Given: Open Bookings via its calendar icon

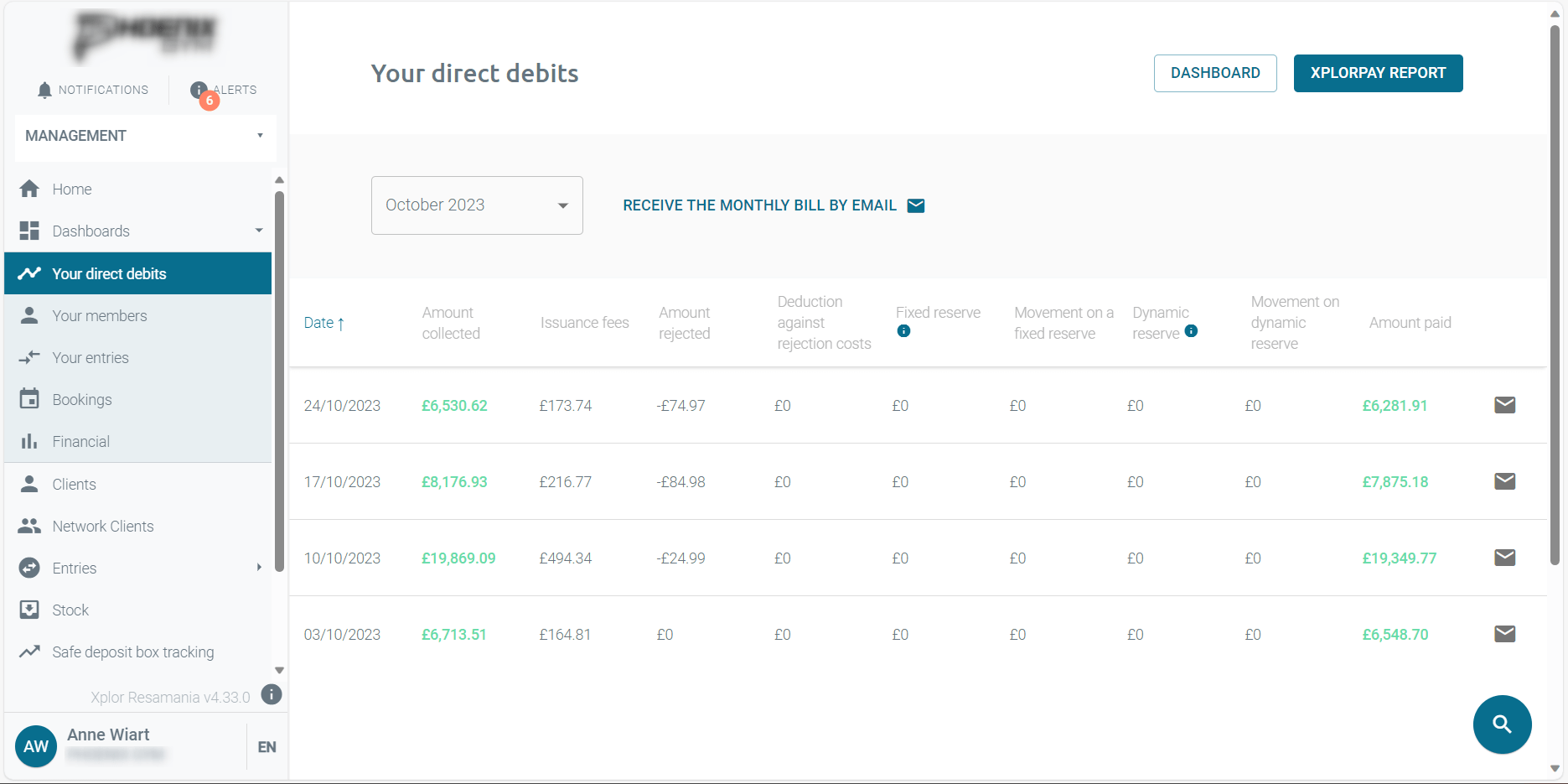Looking at the screenshot, I should (x=29, y=399).
